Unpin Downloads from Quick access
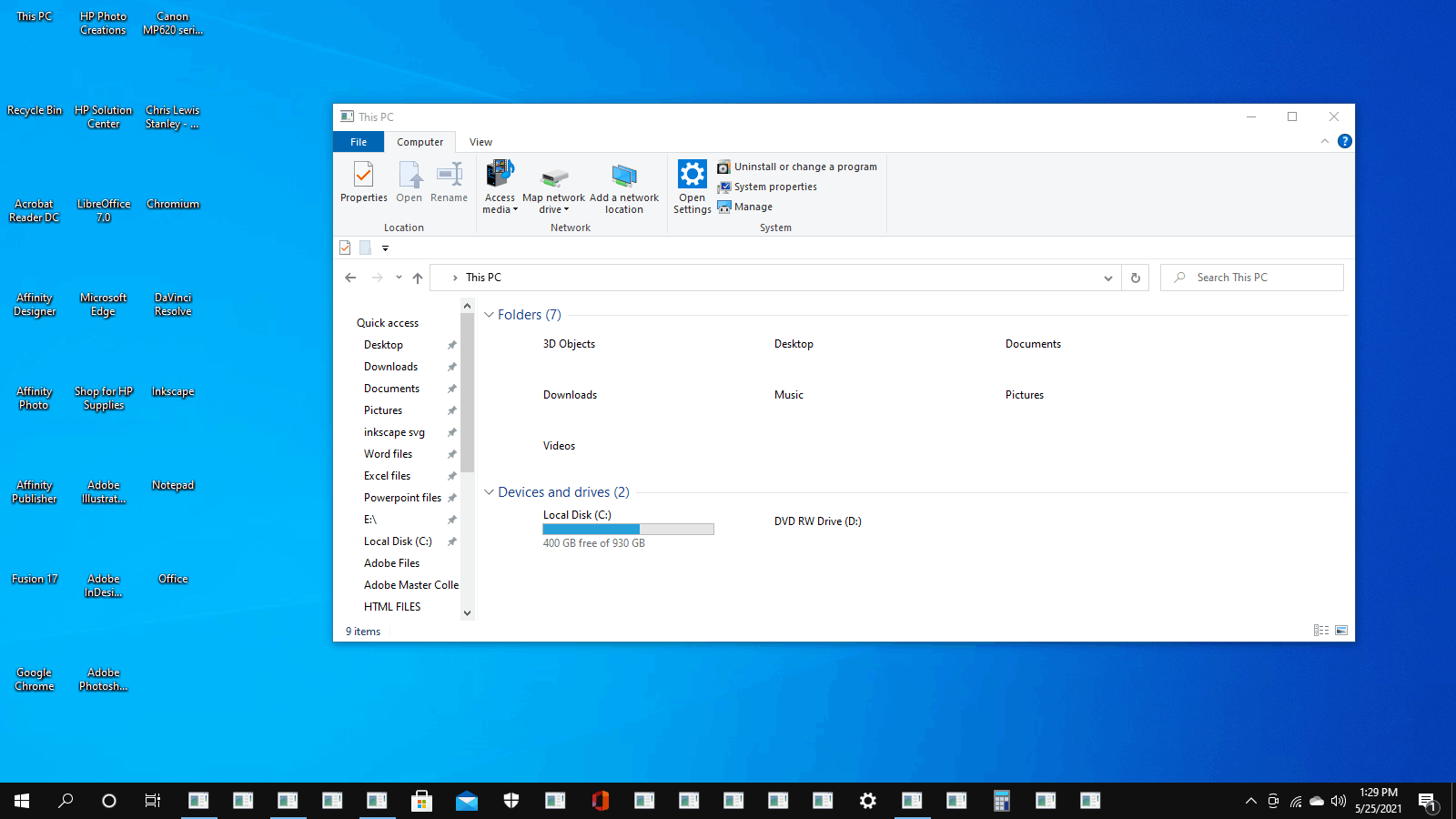1456x819 pixels. coord(451,367)
